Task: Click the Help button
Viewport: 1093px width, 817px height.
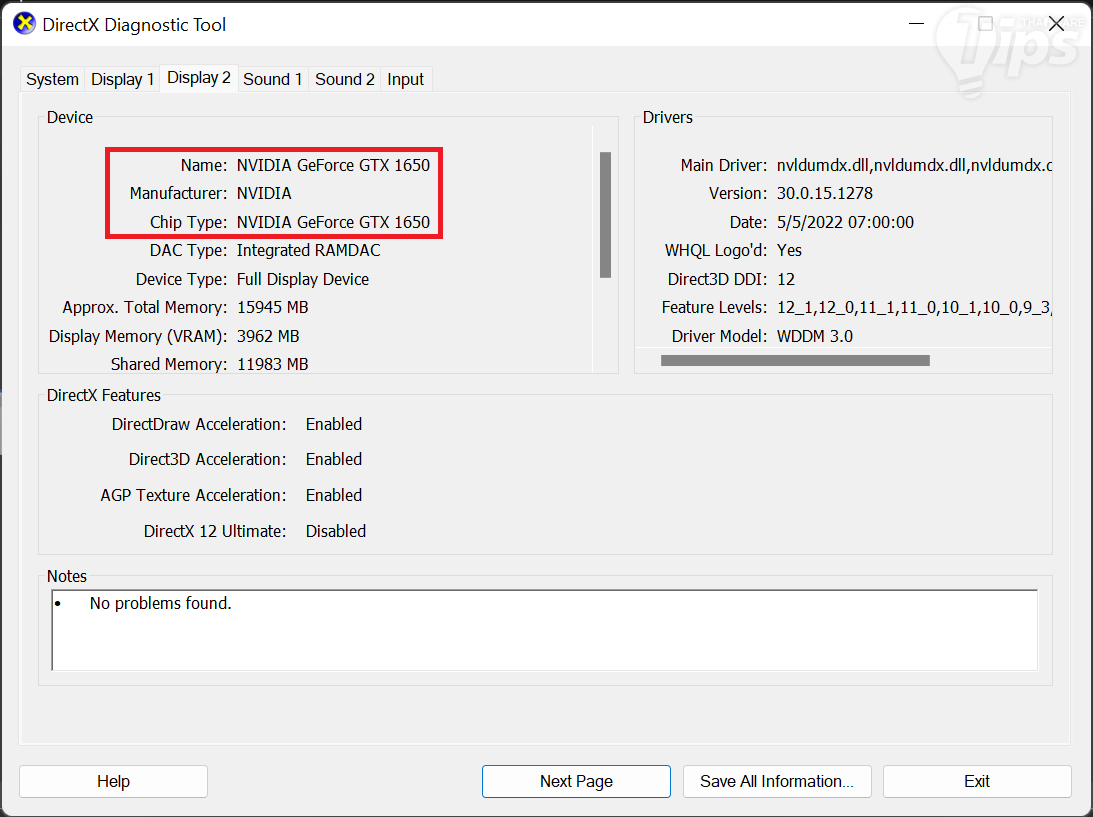Action: pos(114,781)
